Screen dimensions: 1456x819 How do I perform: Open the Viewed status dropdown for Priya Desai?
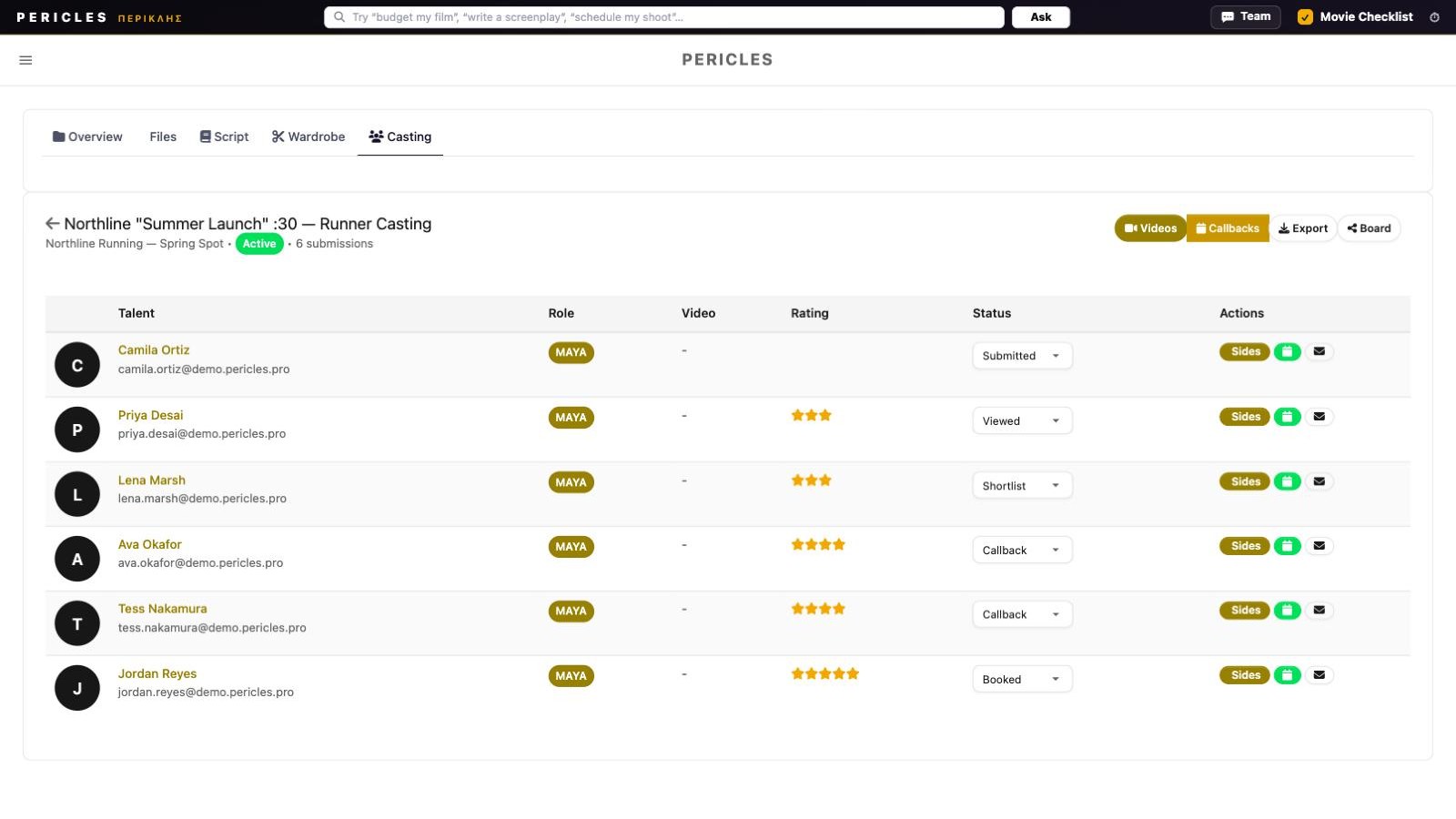(1022, 420)
